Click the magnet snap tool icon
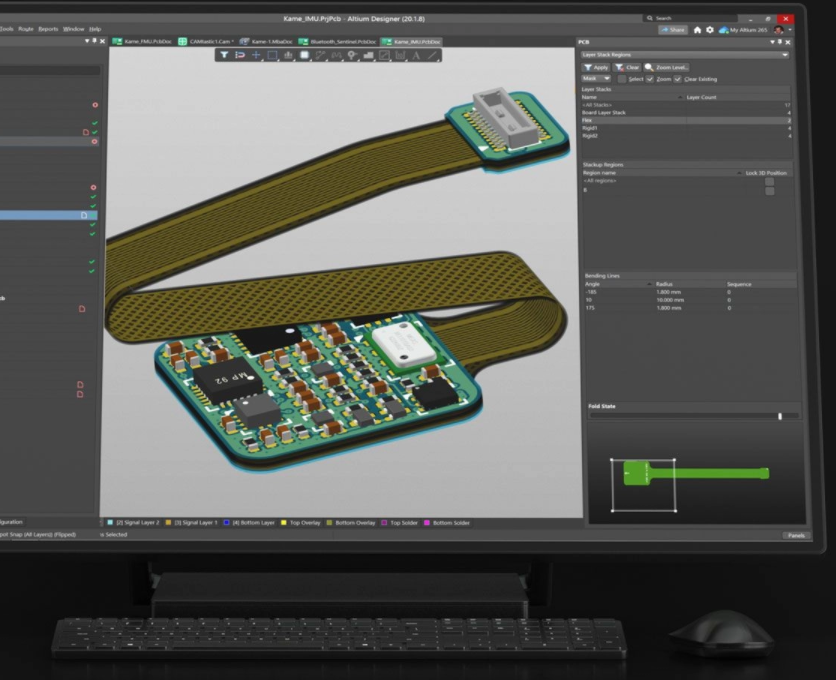 pos(240,55)
